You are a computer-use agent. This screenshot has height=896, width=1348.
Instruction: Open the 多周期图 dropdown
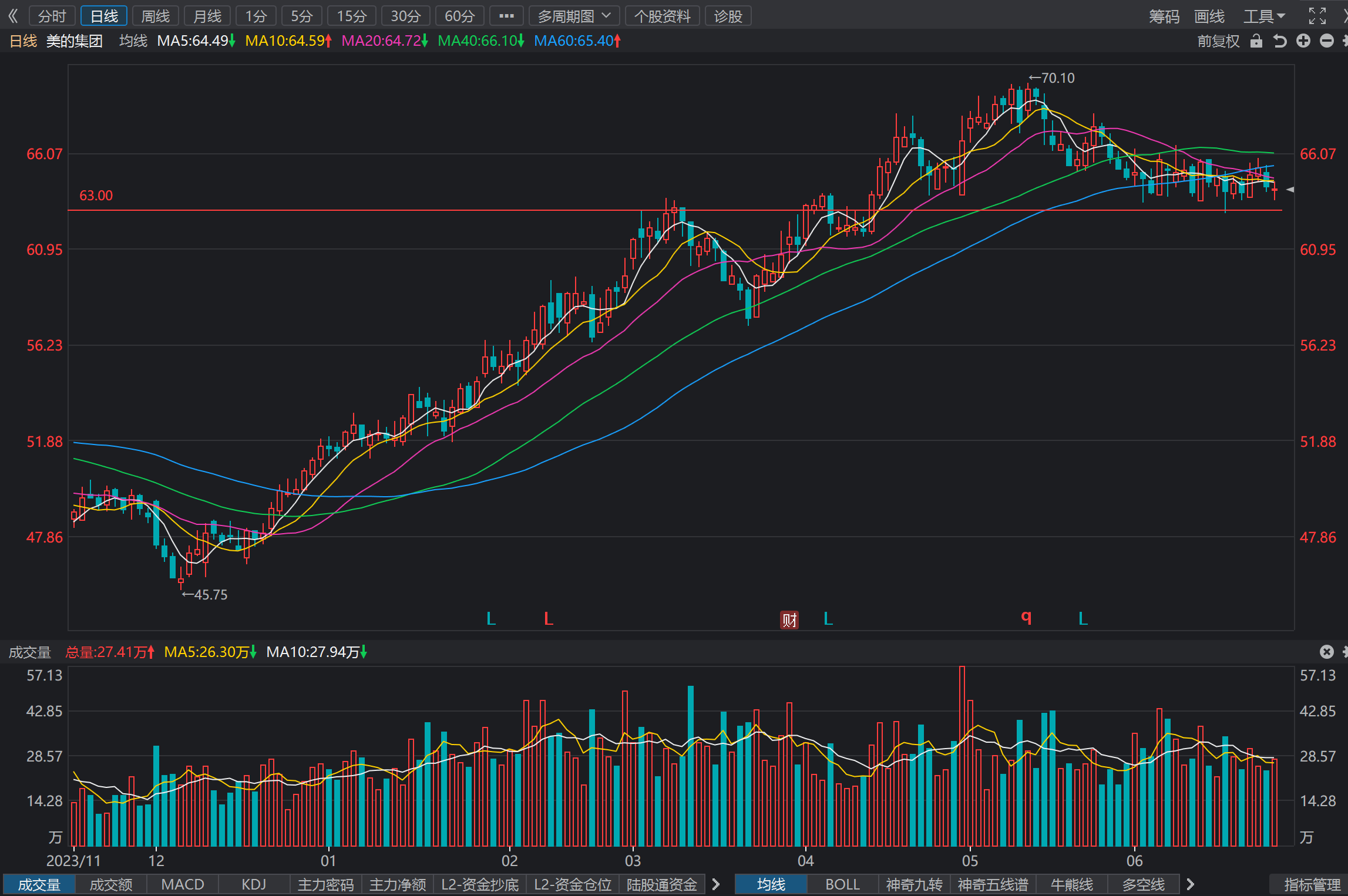[x=574, y=16]
